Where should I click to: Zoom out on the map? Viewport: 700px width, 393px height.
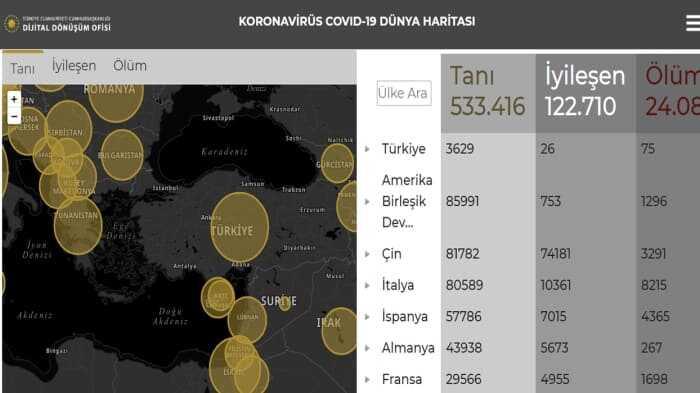coord(14,117)
